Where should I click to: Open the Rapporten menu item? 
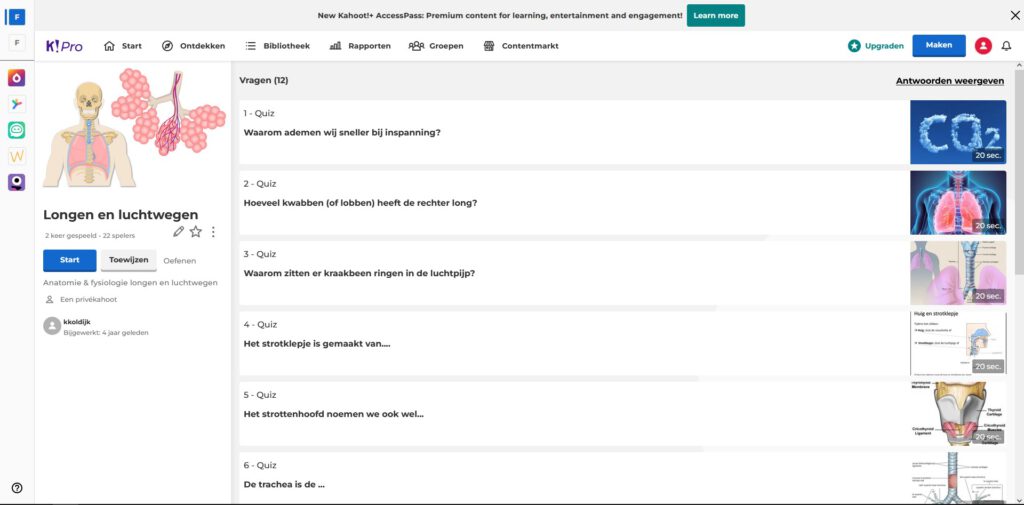point(360,46)
